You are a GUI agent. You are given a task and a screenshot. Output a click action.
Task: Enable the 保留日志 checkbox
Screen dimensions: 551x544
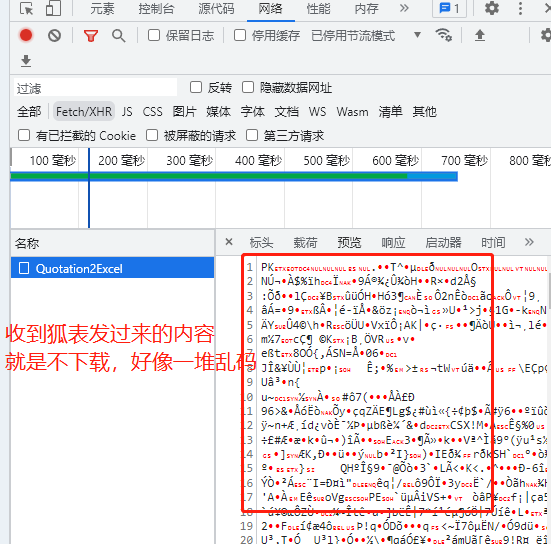point(154,35)
